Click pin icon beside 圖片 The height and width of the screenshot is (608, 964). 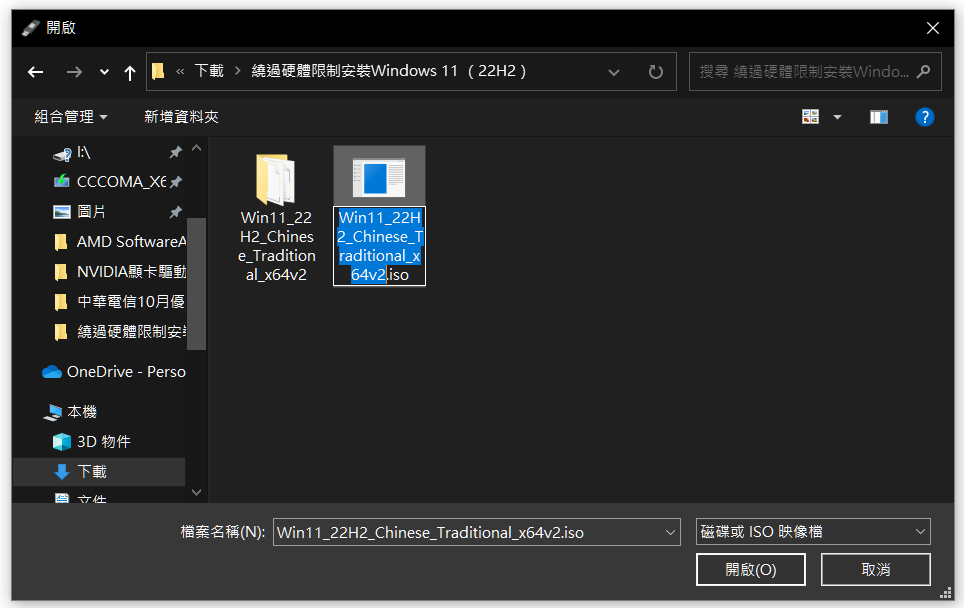(x=176, y=212)
